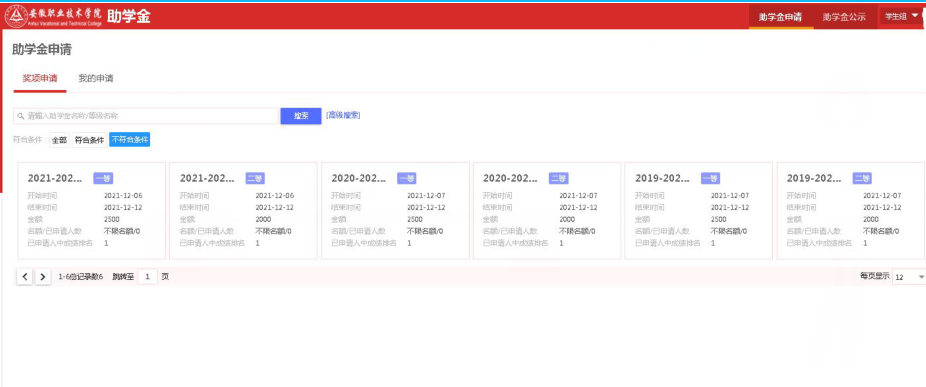Select the 全部 filter option

point(59,140)
